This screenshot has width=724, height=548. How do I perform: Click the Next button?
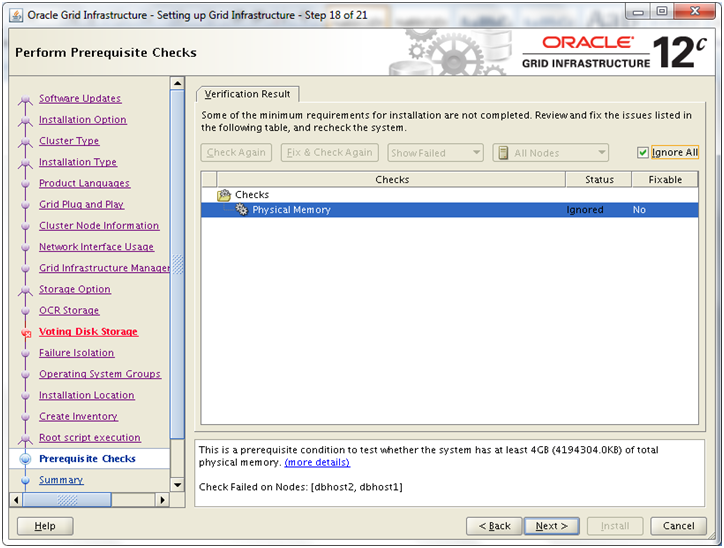coord(551,526)
